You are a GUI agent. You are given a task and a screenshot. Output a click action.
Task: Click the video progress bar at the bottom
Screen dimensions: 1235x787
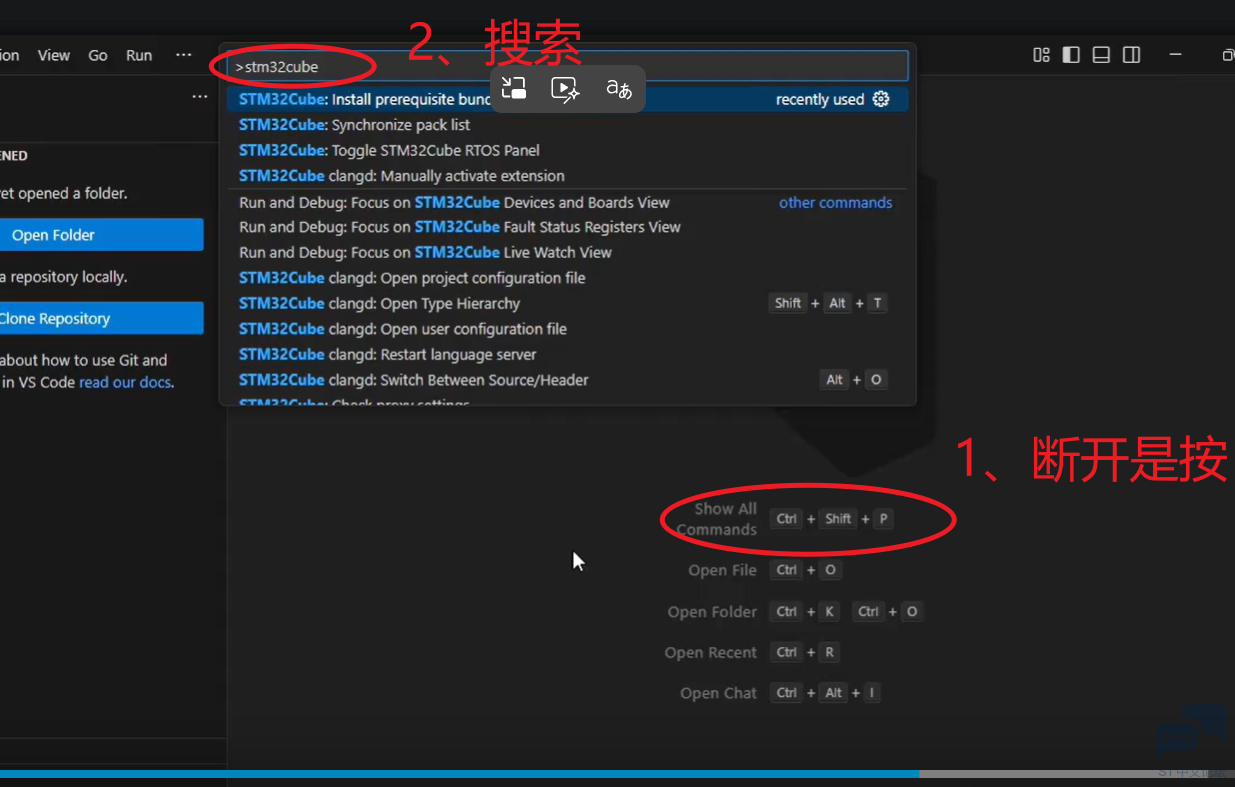(617, 774)
